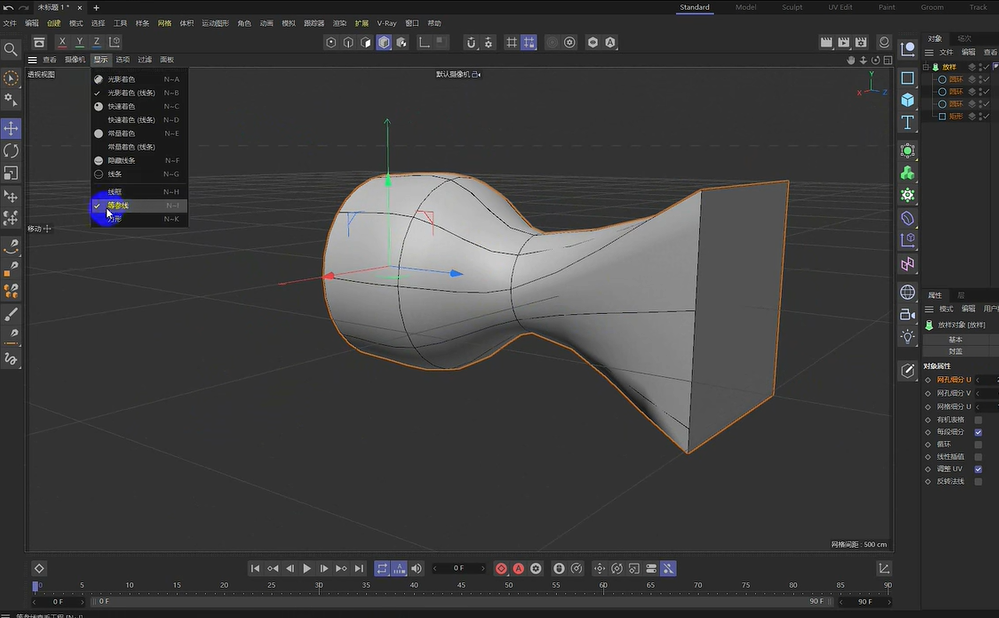Viewport: 999px width, 618px height.
Task: Add a light with the bulb icon
Action: [907, 336]
